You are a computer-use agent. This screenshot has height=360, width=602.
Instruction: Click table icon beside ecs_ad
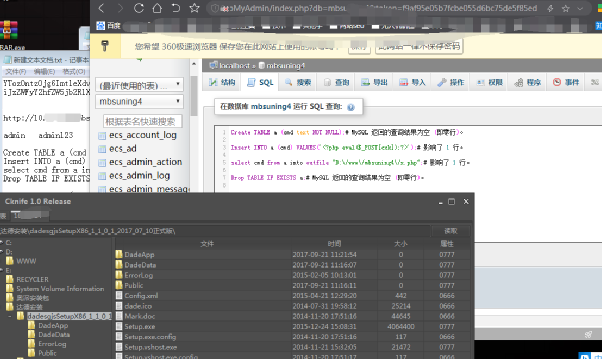102,149
